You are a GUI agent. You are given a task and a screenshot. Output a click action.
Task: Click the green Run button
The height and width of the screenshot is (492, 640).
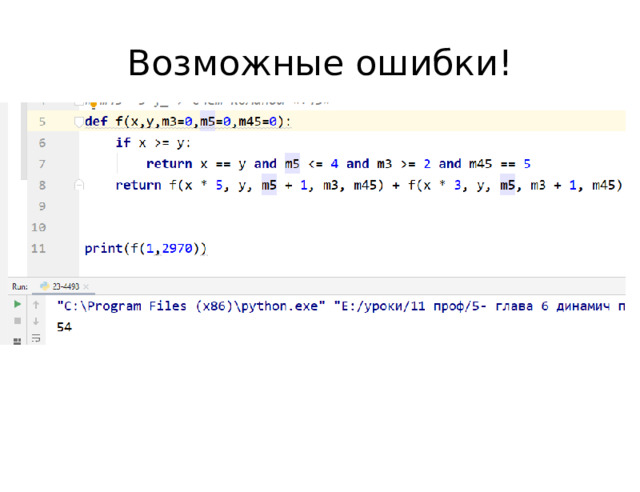click(17, 304)
